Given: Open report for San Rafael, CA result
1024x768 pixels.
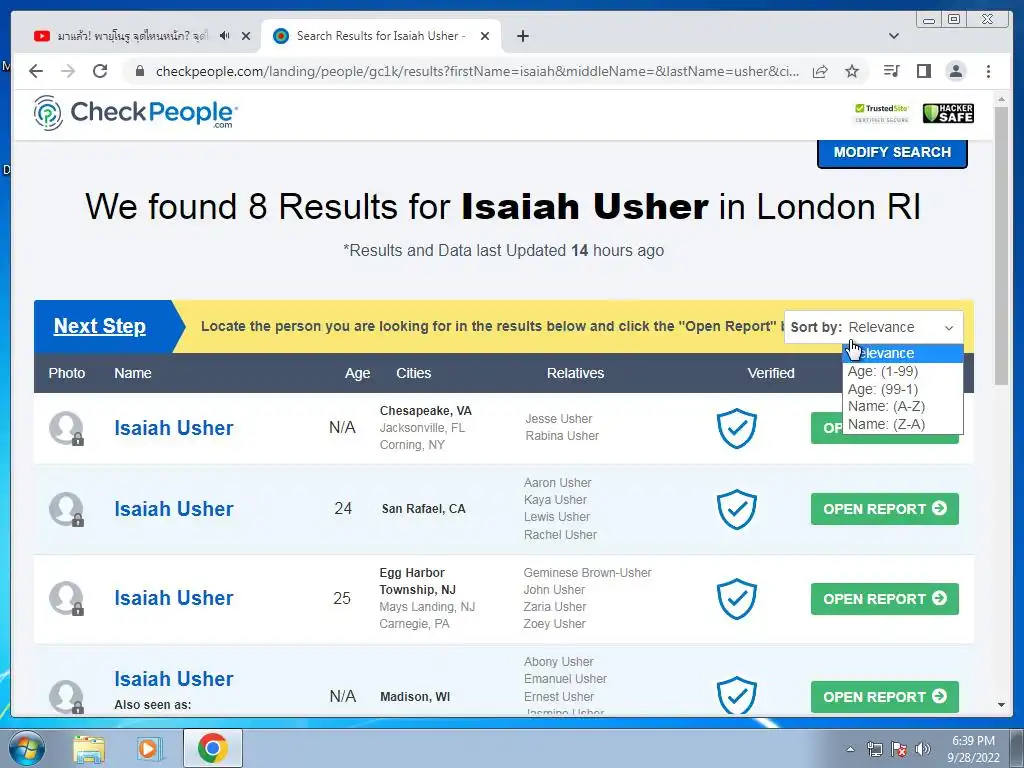Looking at the screenshot, I should tap(884, 509).
